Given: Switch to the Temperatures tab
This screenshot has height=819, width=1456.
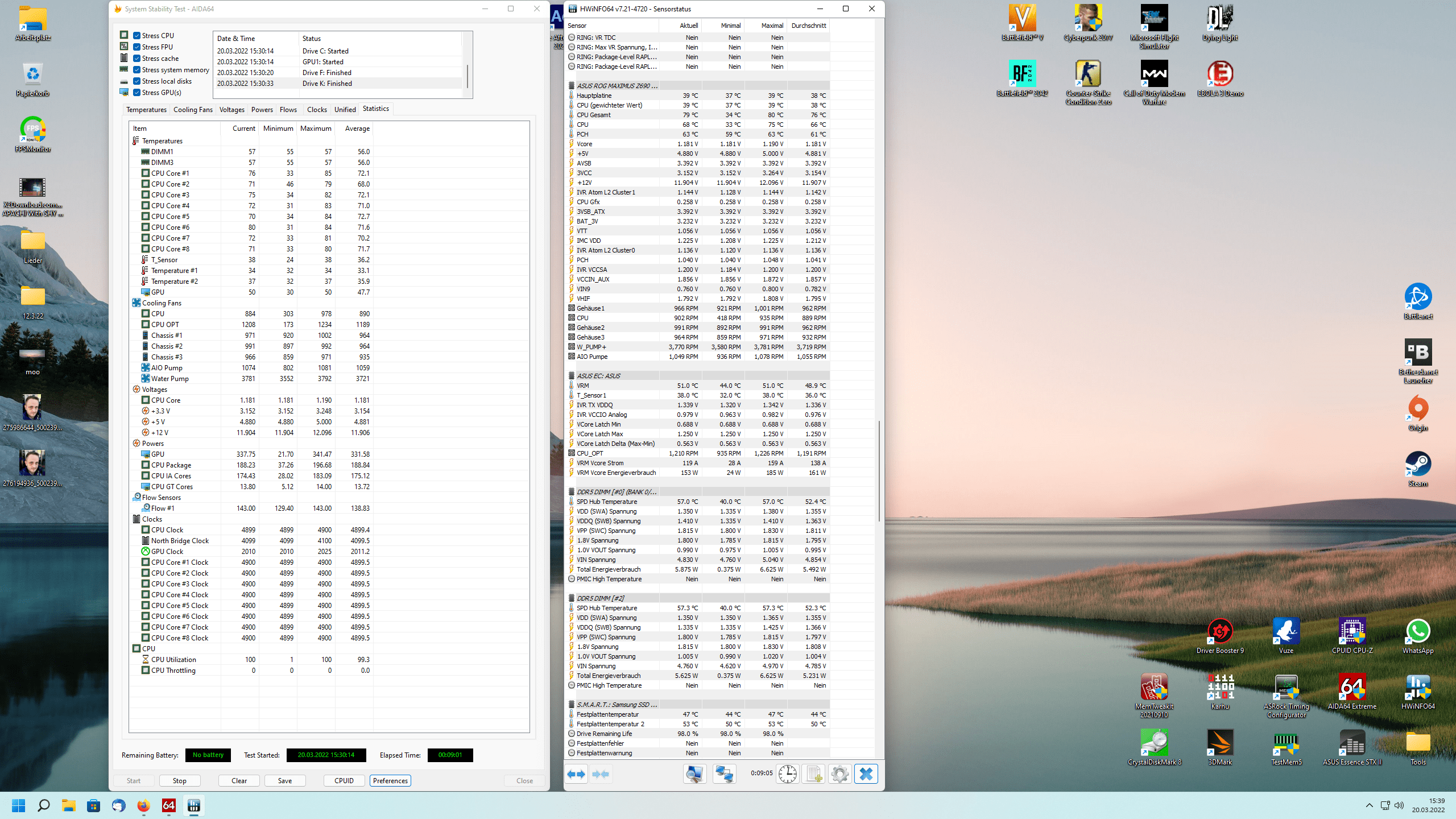Looking at the screenshot, I should [146, 109].
